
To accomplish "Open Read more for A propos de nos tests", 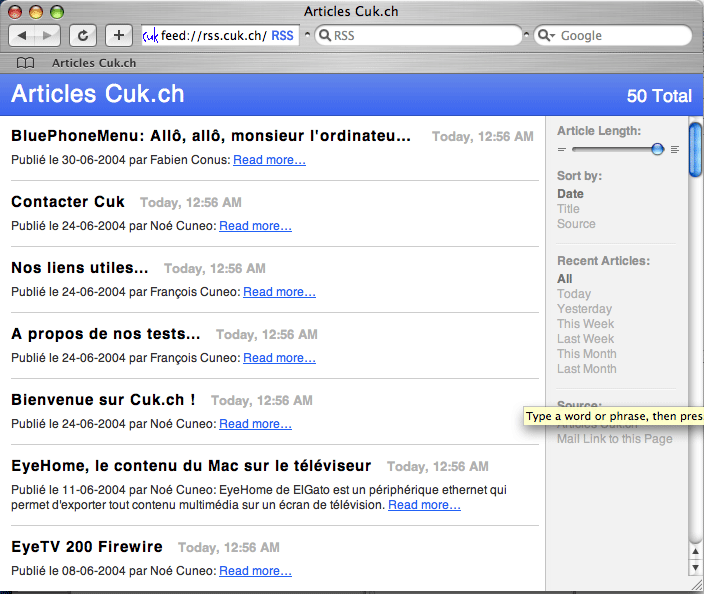I will click(x=279, y=358).
